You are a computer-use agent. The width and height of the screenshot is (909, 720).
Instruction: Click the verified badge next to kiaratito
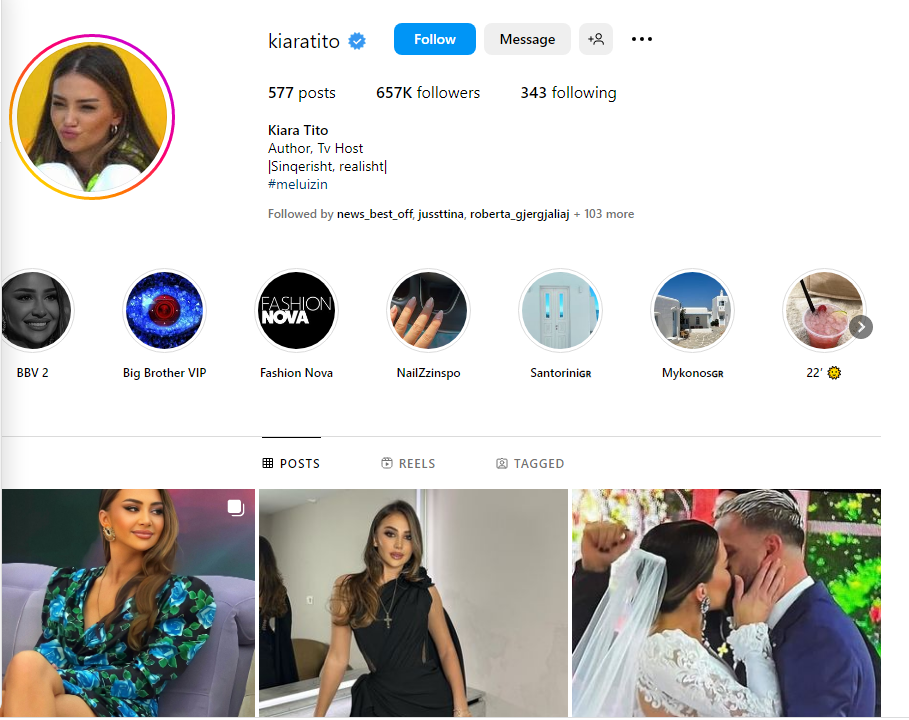coord(357,41)
